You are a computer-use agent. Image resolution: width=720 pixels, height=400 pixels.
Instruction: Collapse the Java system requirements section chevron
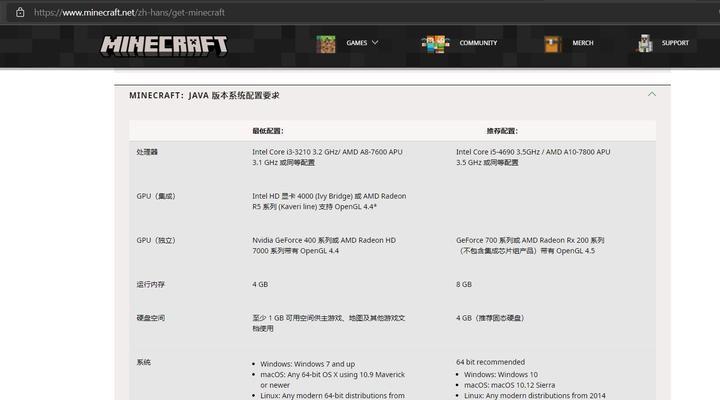[652, 94]
